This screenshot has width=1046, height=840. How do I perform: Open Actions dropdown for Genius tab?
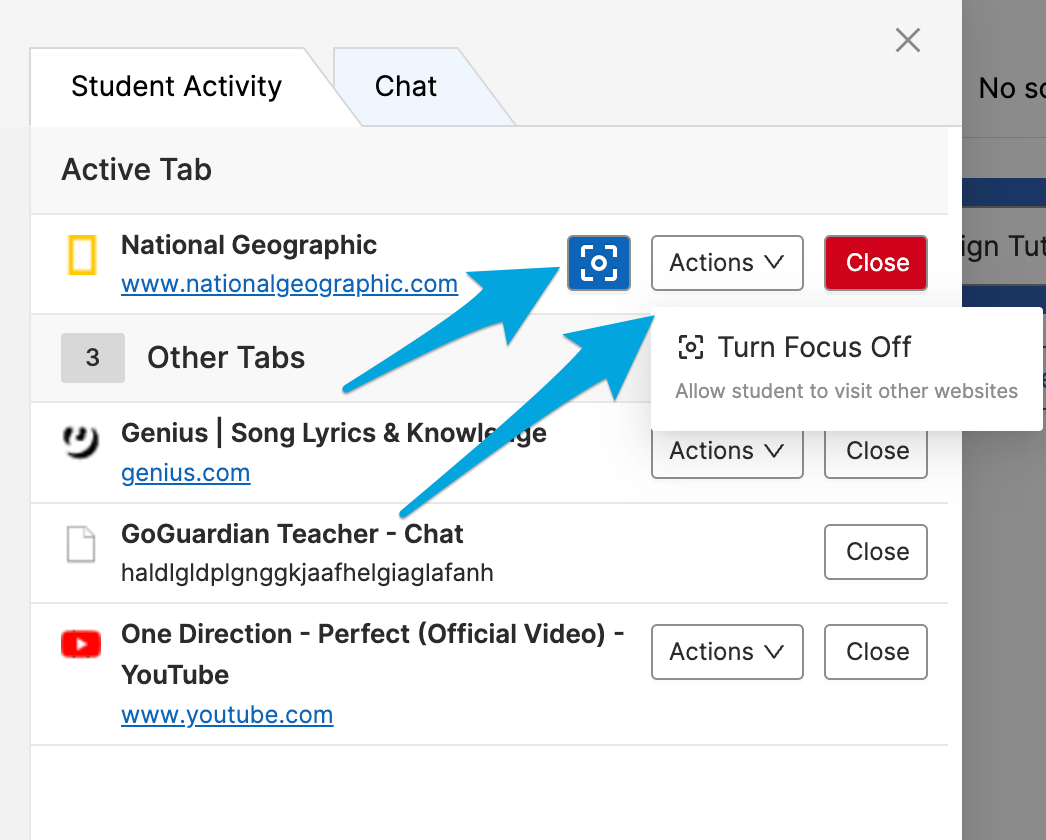pos(727,454)
